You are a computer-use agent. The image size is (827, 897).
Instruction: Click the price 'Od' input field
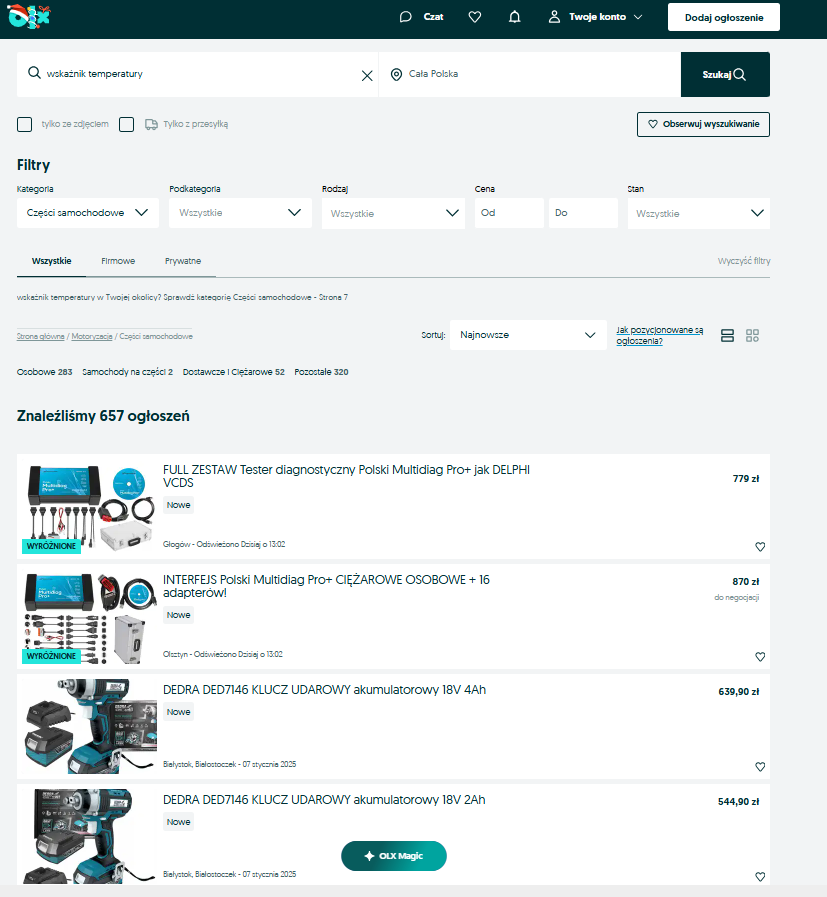509,213
